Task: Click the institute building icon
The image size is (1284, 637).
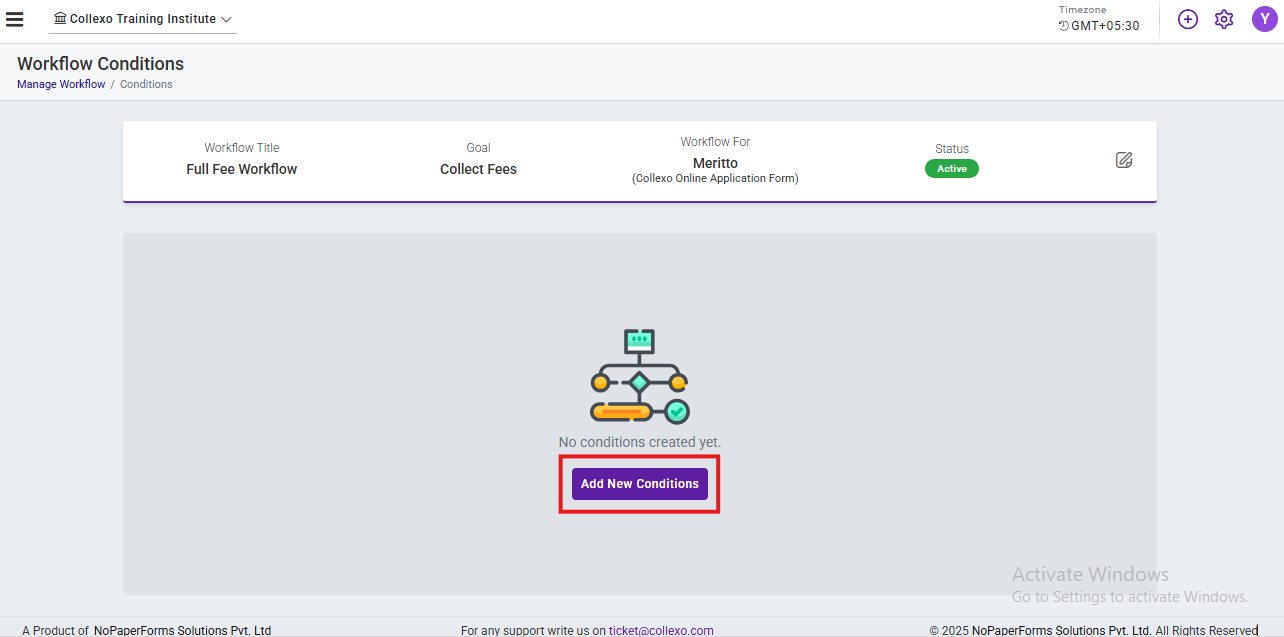Action: [60, 19]
